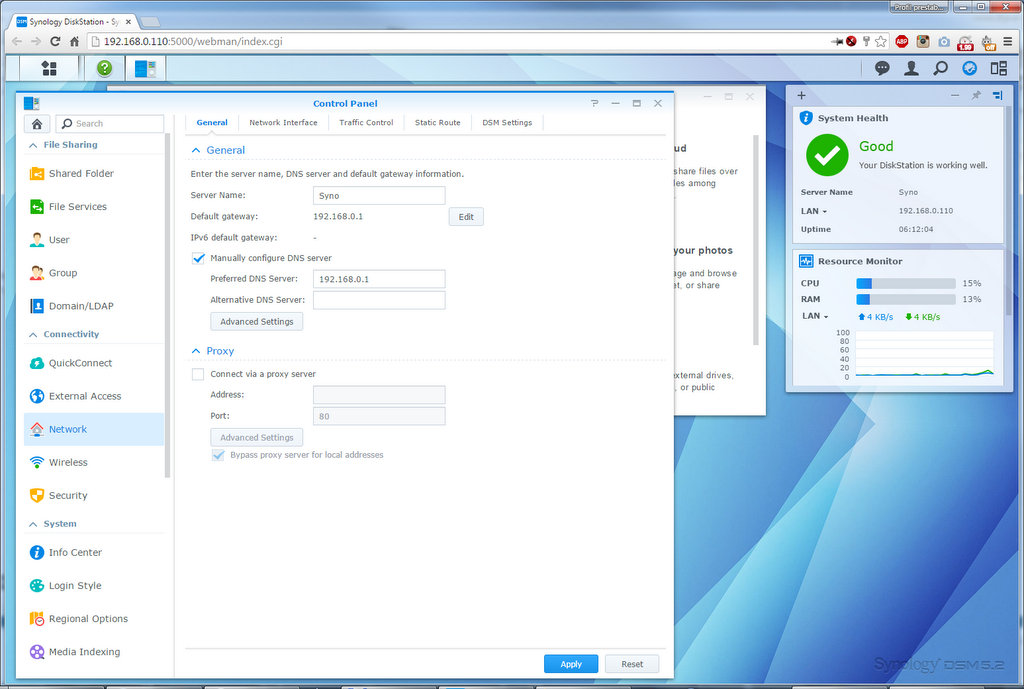Switch to the Traffic Control tab
Image resolution: width=1024 pixels, height=689 pixels.
[366, 123]
